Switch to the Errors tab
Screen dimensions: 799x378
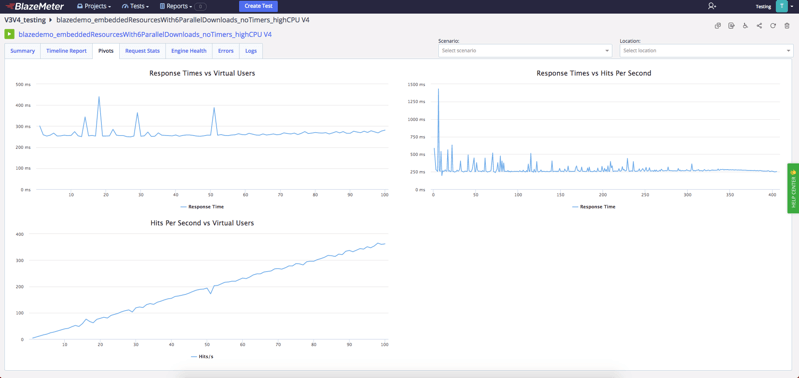pos(226,51)
